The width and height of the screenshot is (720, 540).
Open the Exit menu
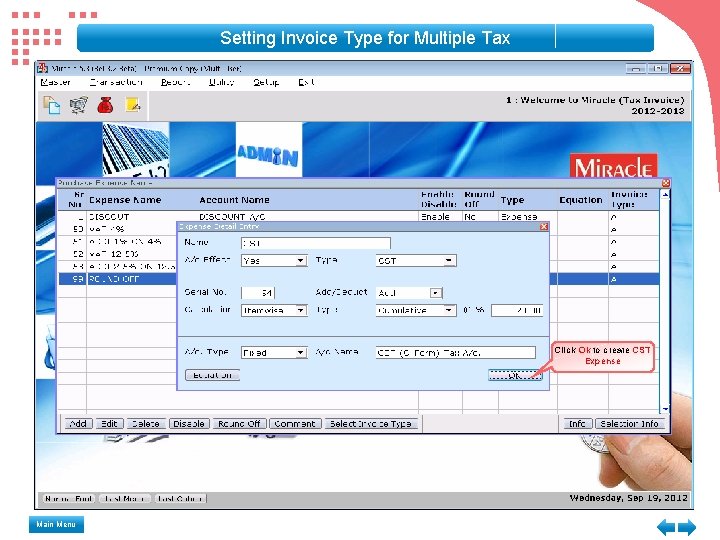(306, 82)
